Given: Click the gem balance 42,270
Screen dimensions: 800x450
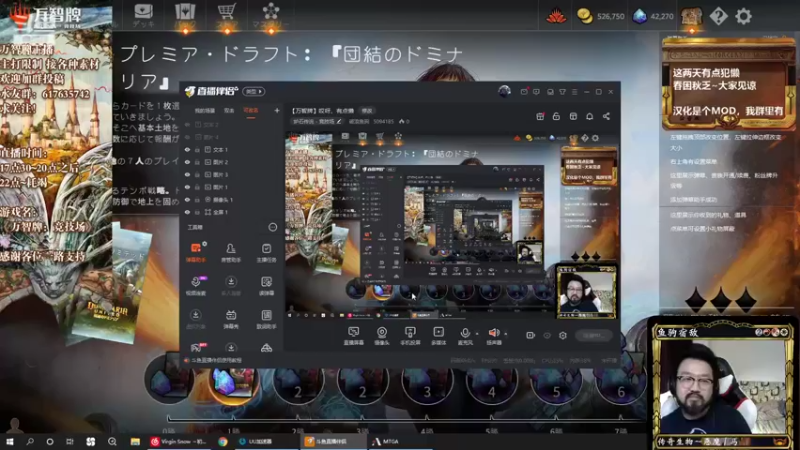Looking at the screenshot, I should coord(654,16).
